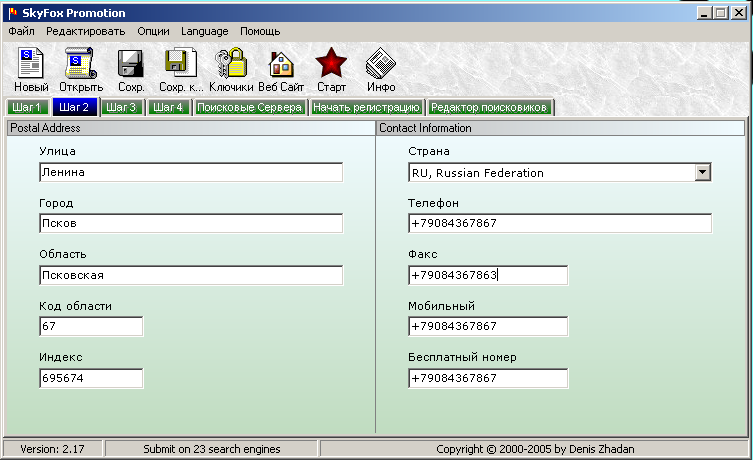Click the Улица label
This screenshot has width=753, height=460.
tap(57, 151)
